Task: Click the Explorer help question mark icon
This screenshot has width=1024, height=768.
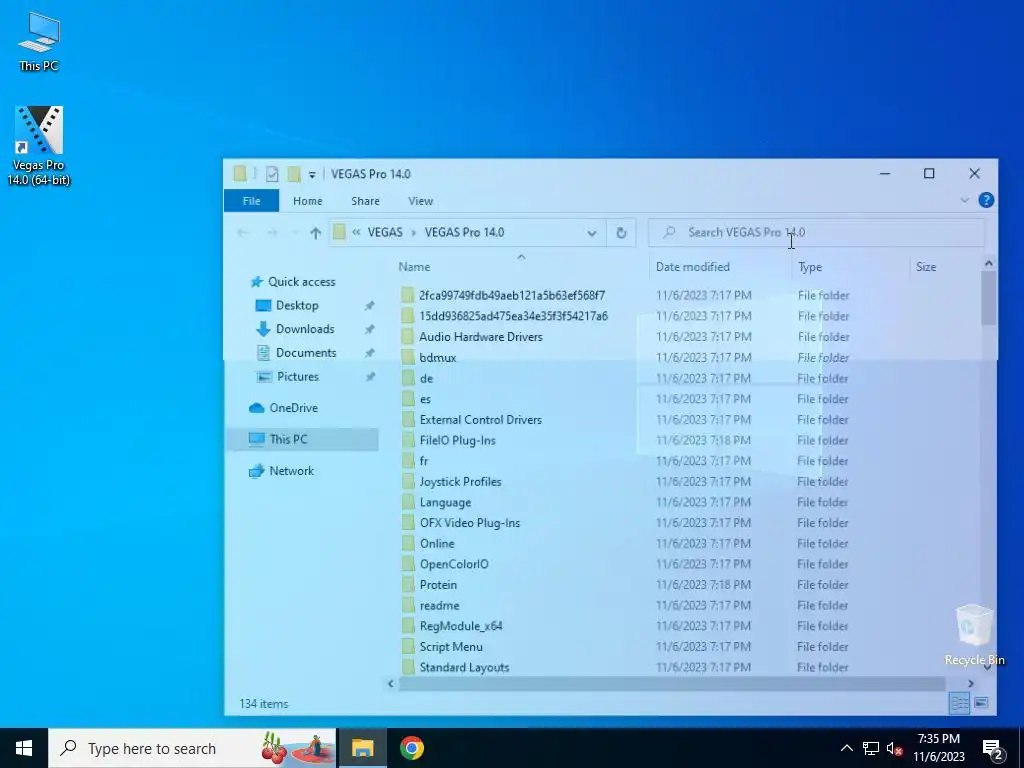Action: tap(986, 200)
